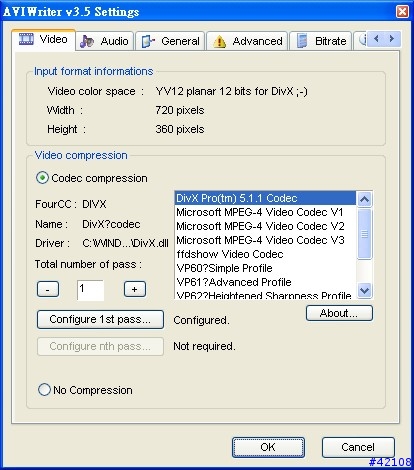Open the General tab

coord(170,41)
